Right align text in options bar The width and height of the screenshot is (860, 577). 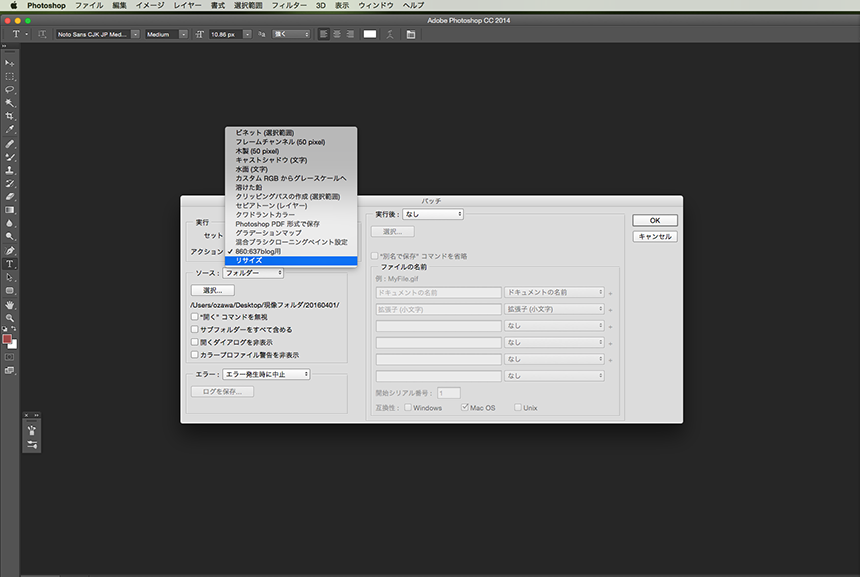(350, 34)
